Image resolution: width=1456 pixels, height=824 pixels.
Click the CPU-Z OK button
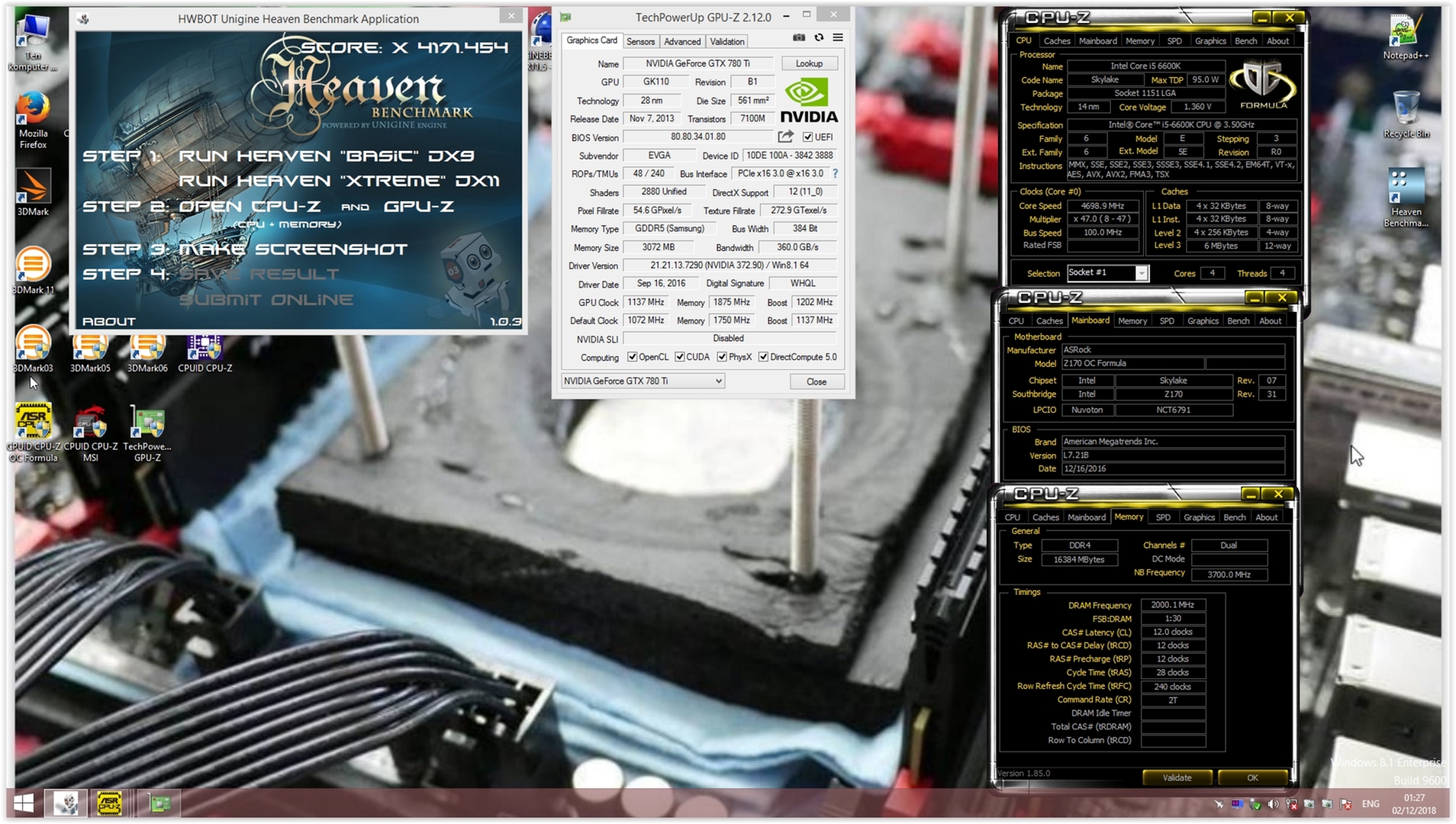[x=1252, y=777]
